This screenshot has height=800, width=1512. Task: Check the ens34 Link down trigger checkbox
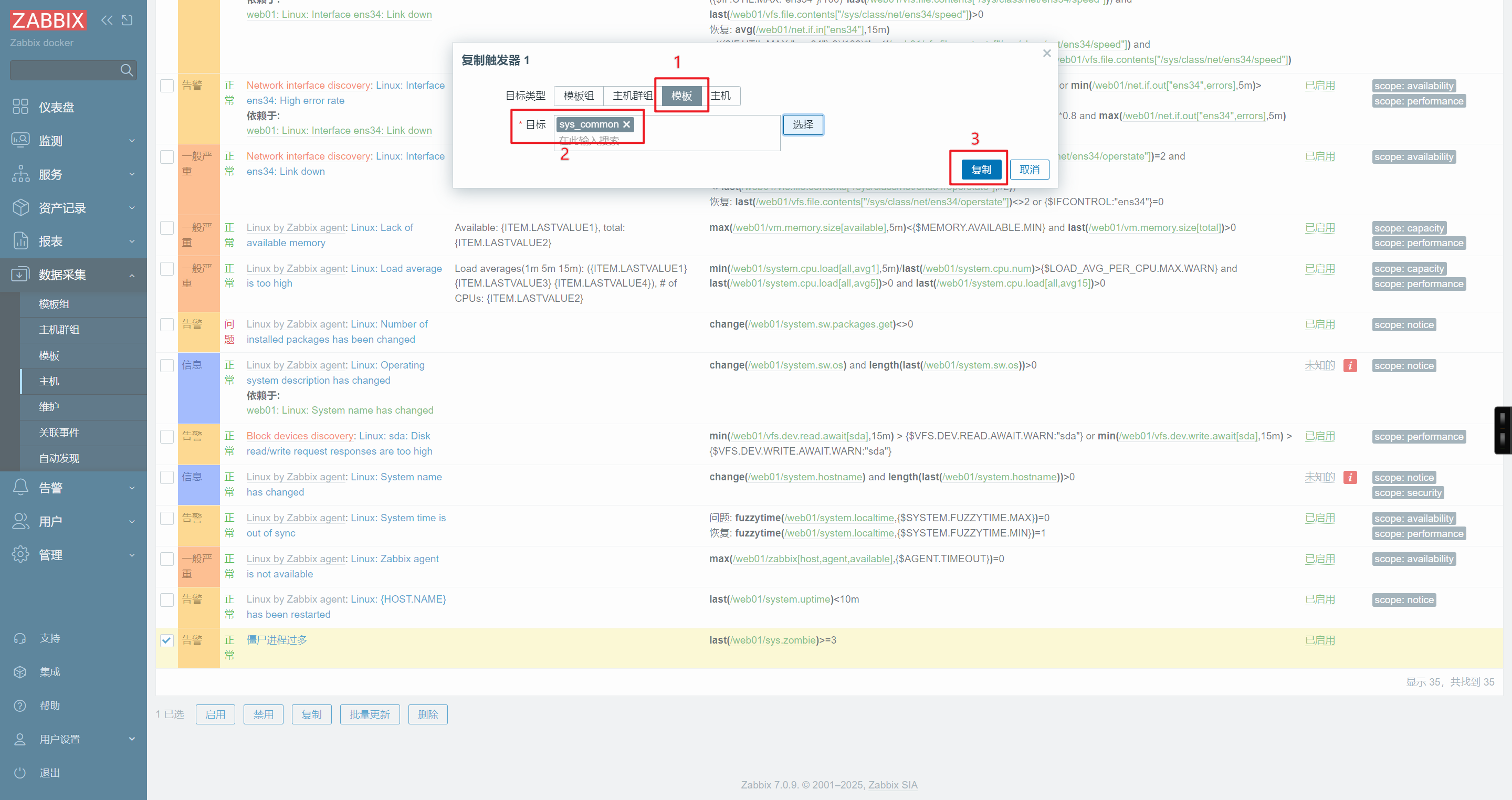[167, 157]
